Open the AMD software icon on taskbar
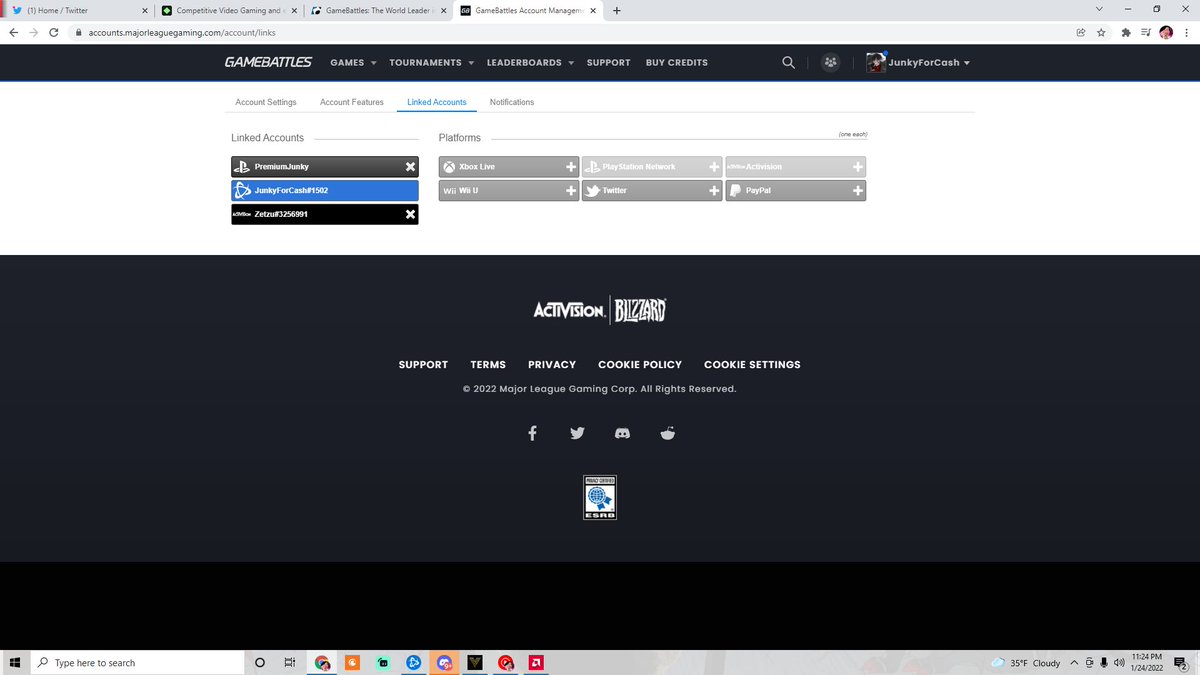 click(537, 662)
